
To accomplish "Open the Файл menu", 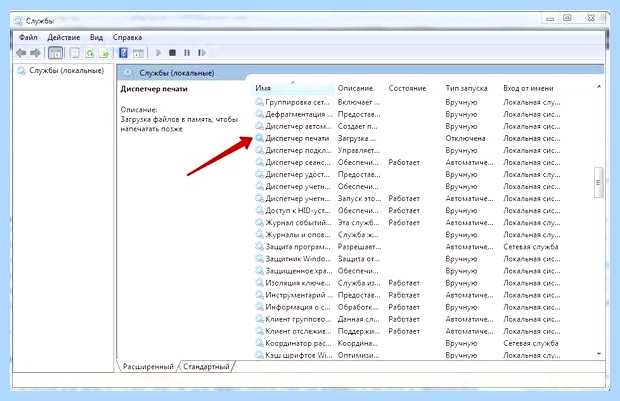I will click(28, 38).
